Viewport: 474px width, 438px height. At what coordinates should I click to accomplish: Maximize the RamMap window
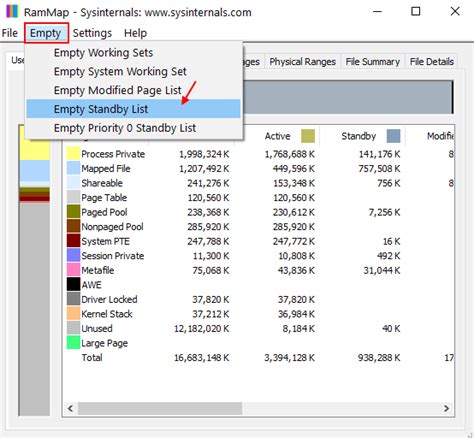tap(416, 12)
